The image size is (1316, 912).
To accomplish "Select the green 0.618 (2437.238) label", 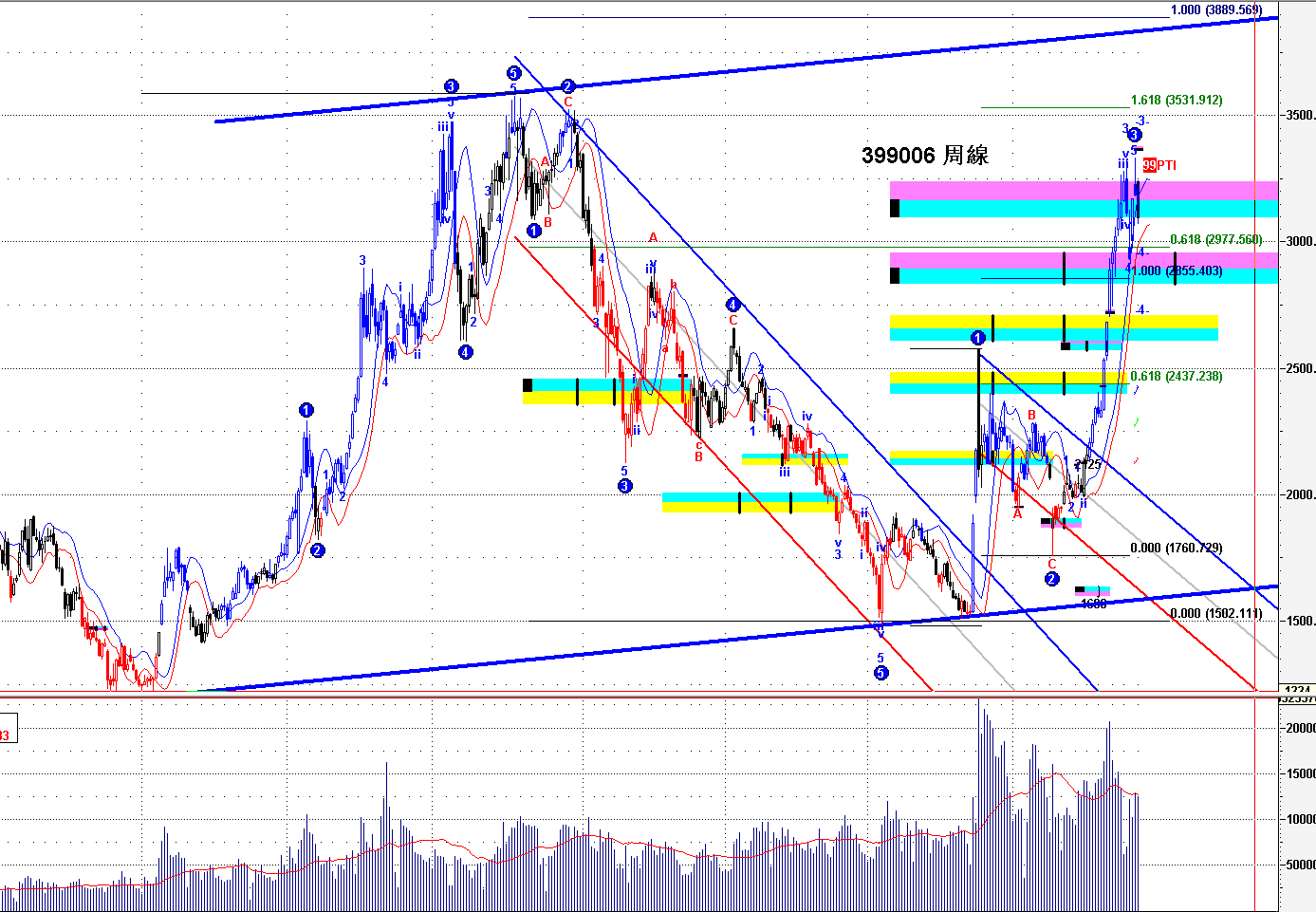I will click(1177, 376).
